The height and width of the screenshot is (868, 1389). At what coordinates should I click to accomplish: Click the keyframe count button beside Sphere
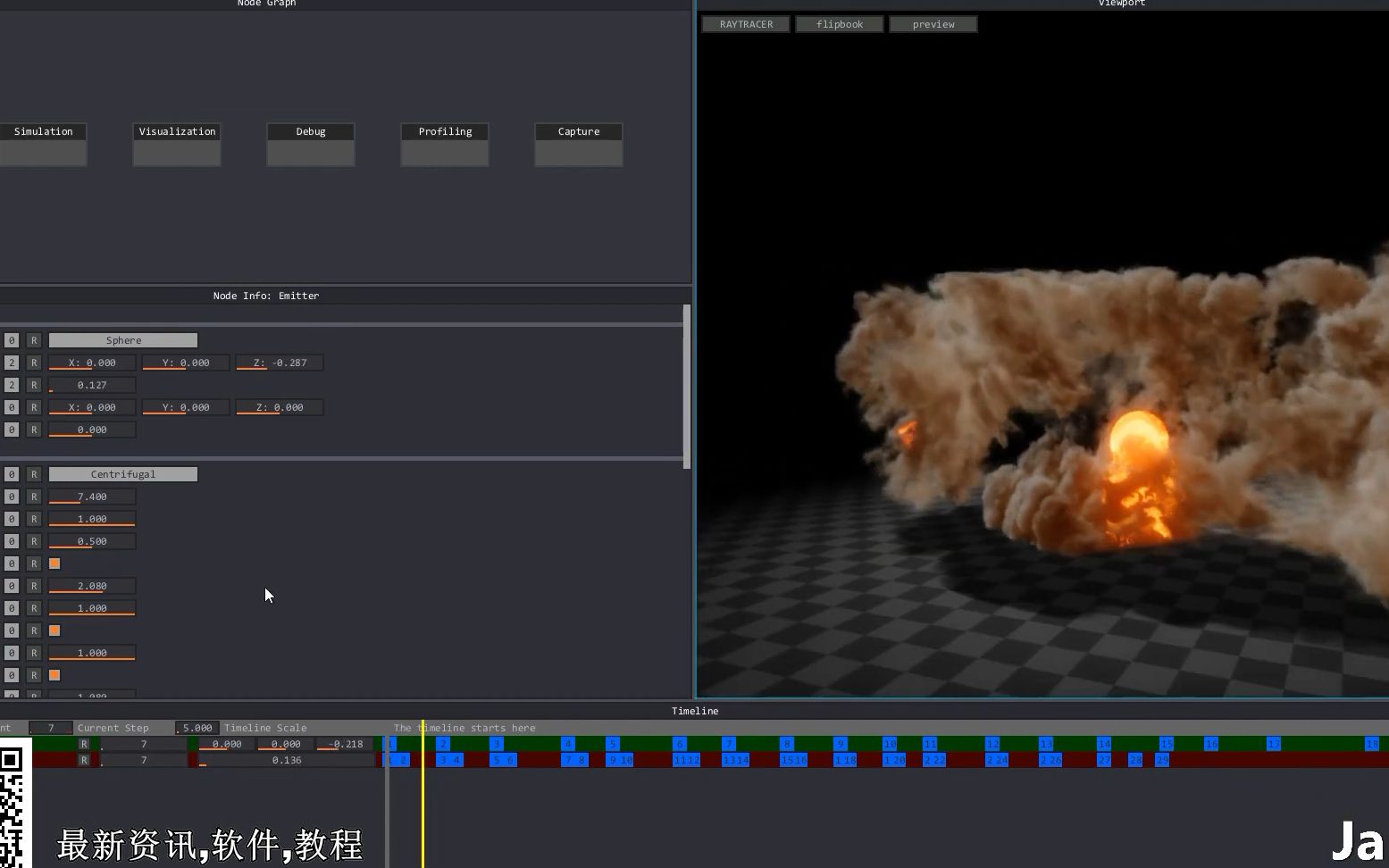tap(11, 340)
